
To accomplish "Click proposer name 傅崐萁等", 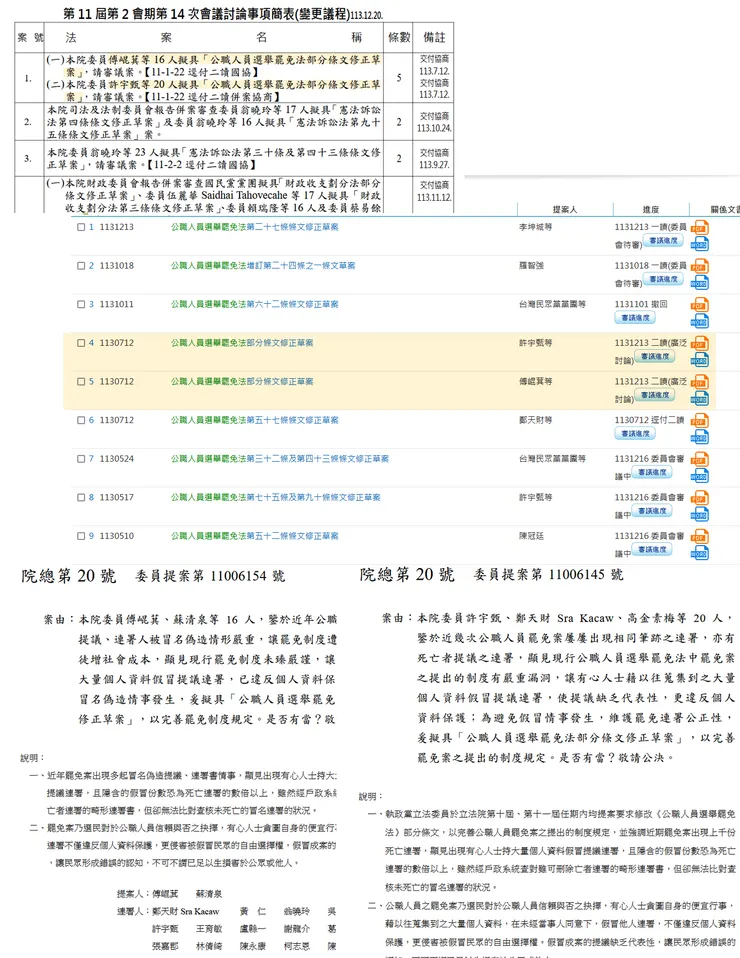I will pyautogui.click(x=536, y=381).
